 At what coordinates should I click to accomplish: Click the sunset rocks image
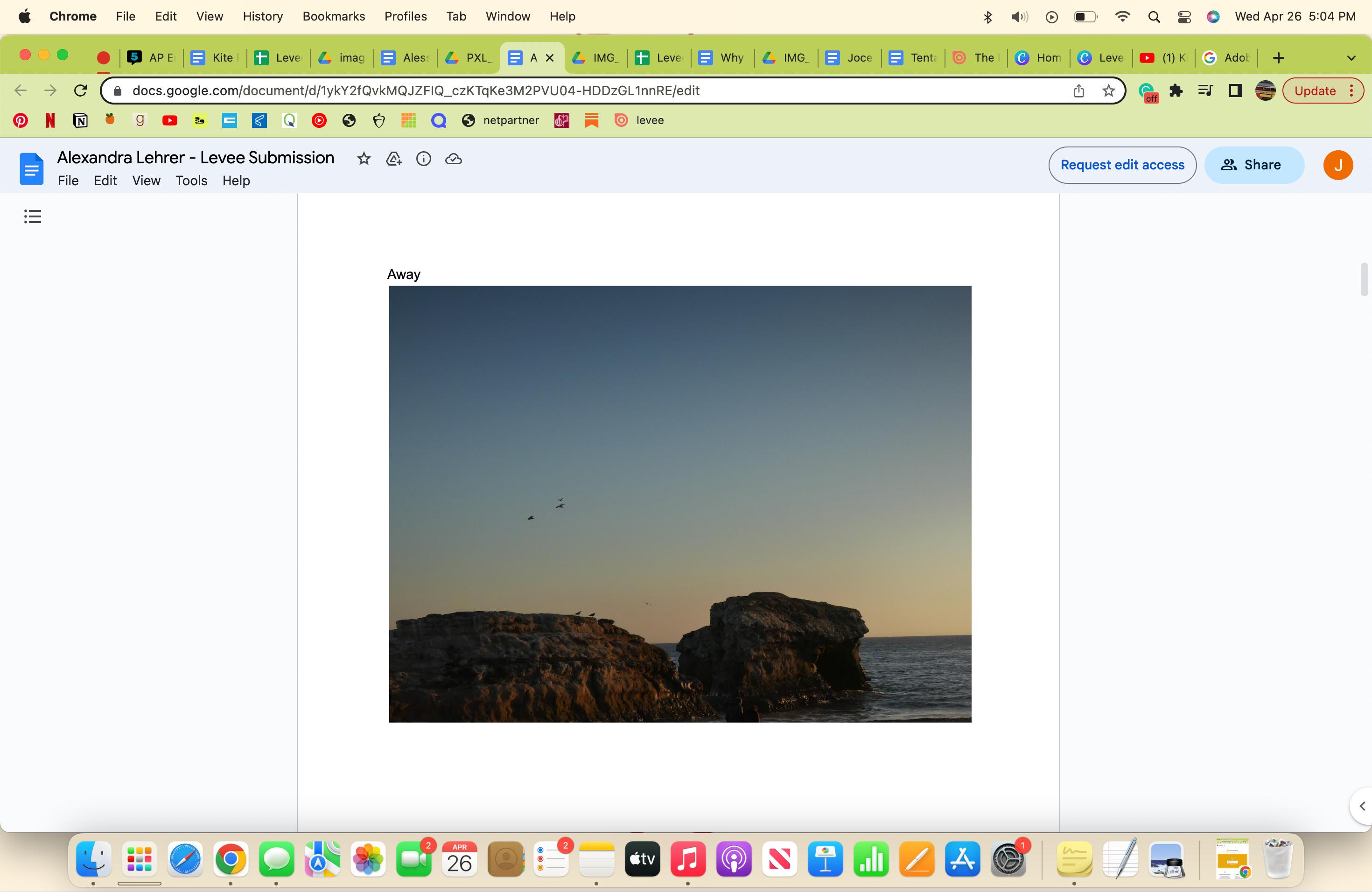pos(679,504)
